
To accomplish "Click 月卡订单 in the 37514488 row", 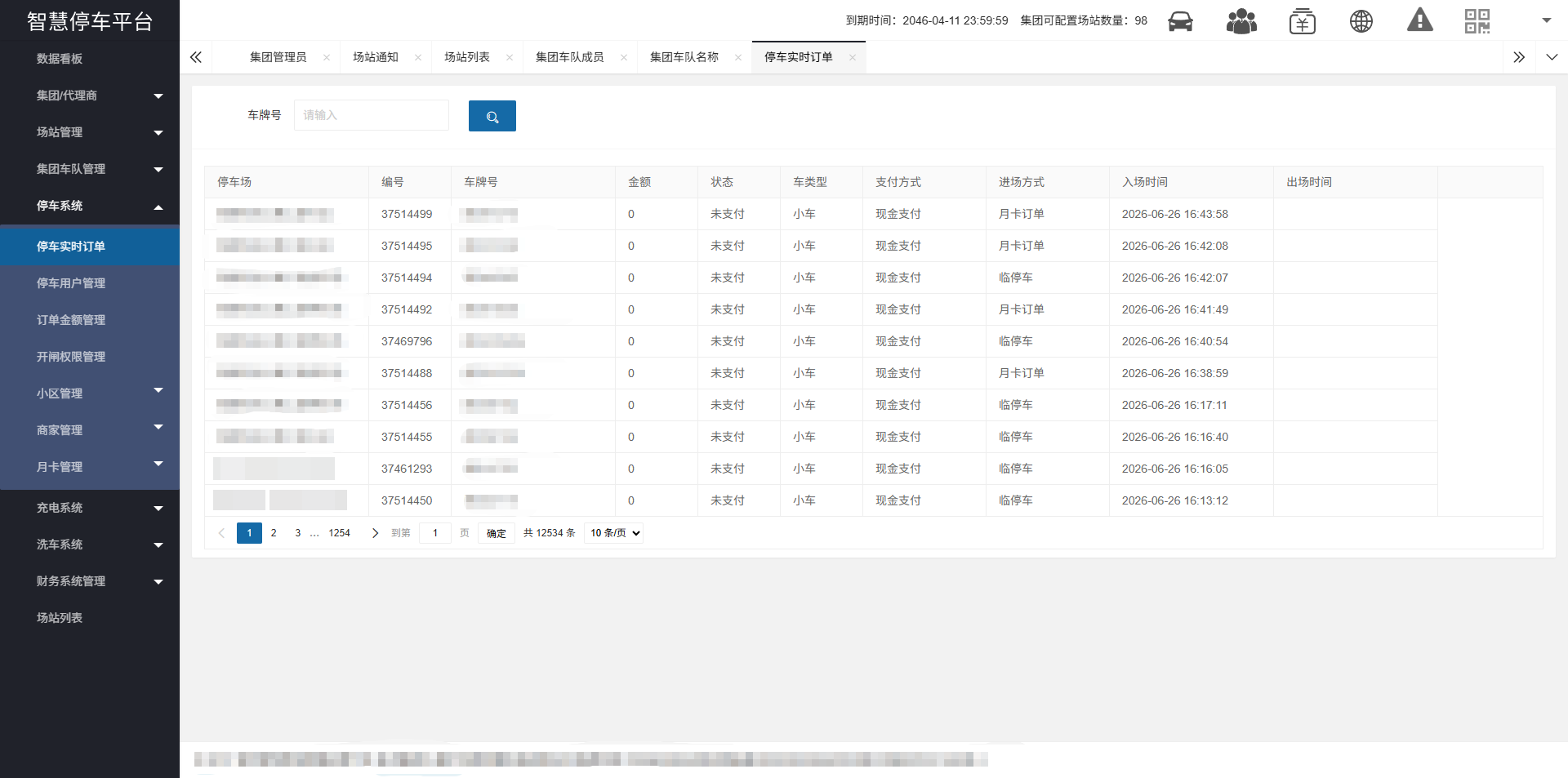I will point(1022,373).
